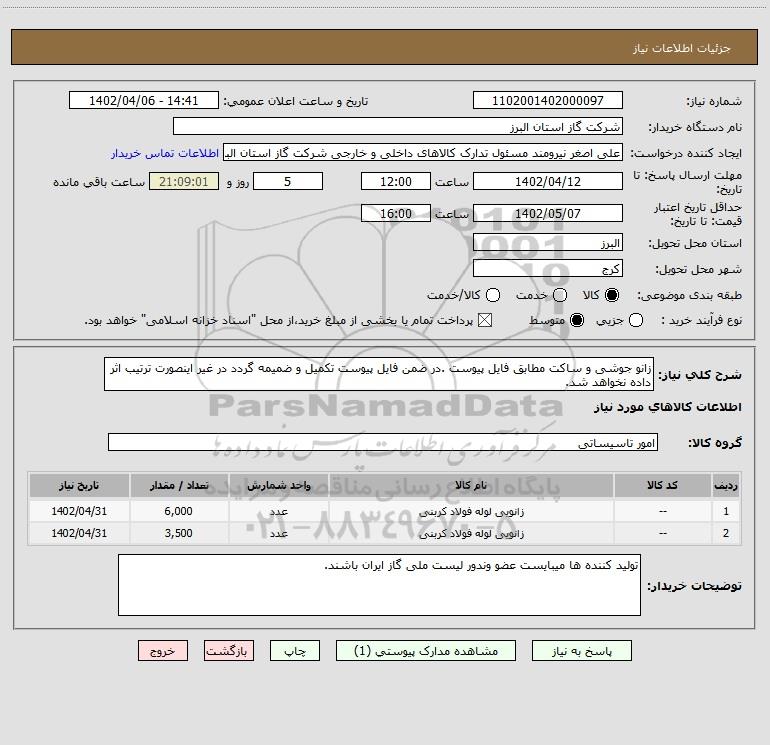Click the remaining time field 21:09:01
This screenshot has width=770, height=745.
(184, 181)
